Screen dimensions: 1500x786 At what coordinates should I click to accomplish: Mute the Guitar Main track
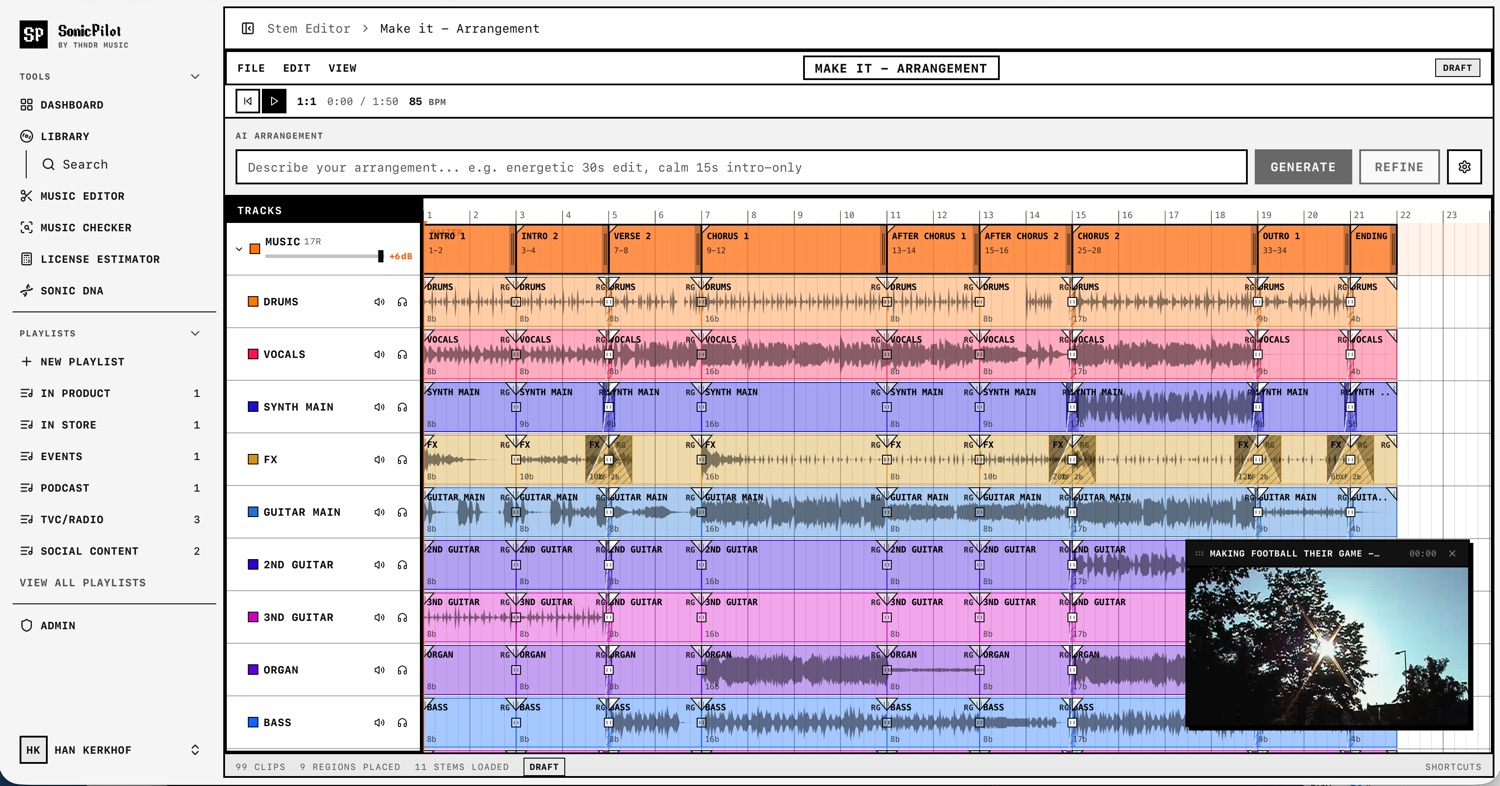379,512
